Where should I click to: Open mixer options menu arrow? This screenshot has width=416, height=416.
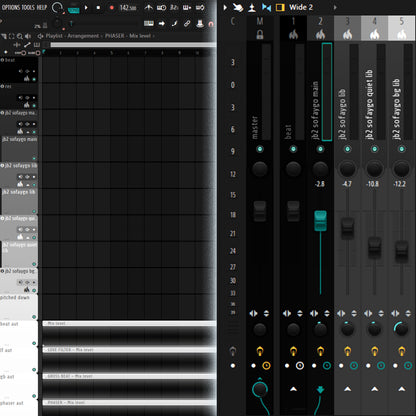[225, 7]
